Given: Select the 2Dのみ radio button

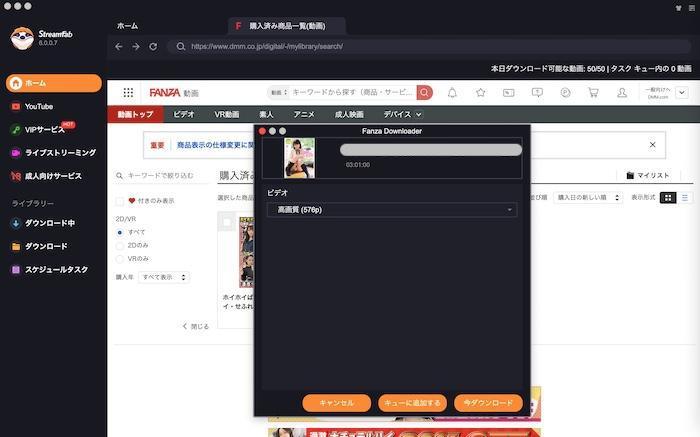Looking at the screenshot, I should click(120, 246).
